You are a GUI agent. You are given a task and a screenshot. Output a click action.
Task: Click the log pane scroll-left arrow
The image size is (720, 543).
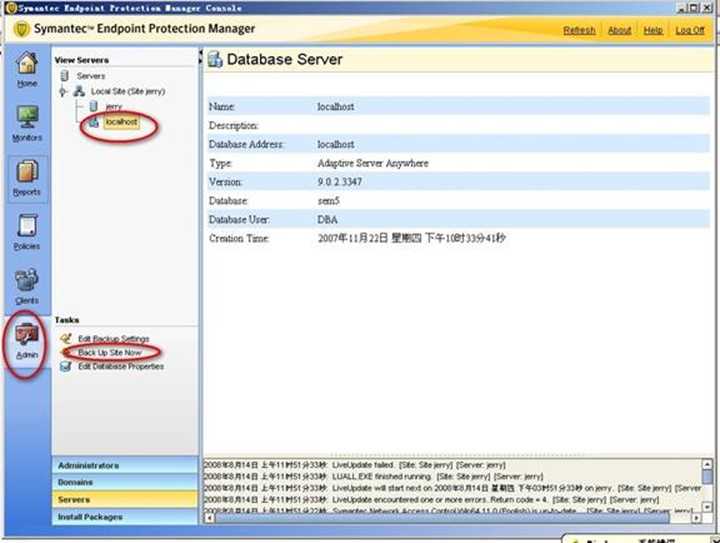tap(209, 518)
